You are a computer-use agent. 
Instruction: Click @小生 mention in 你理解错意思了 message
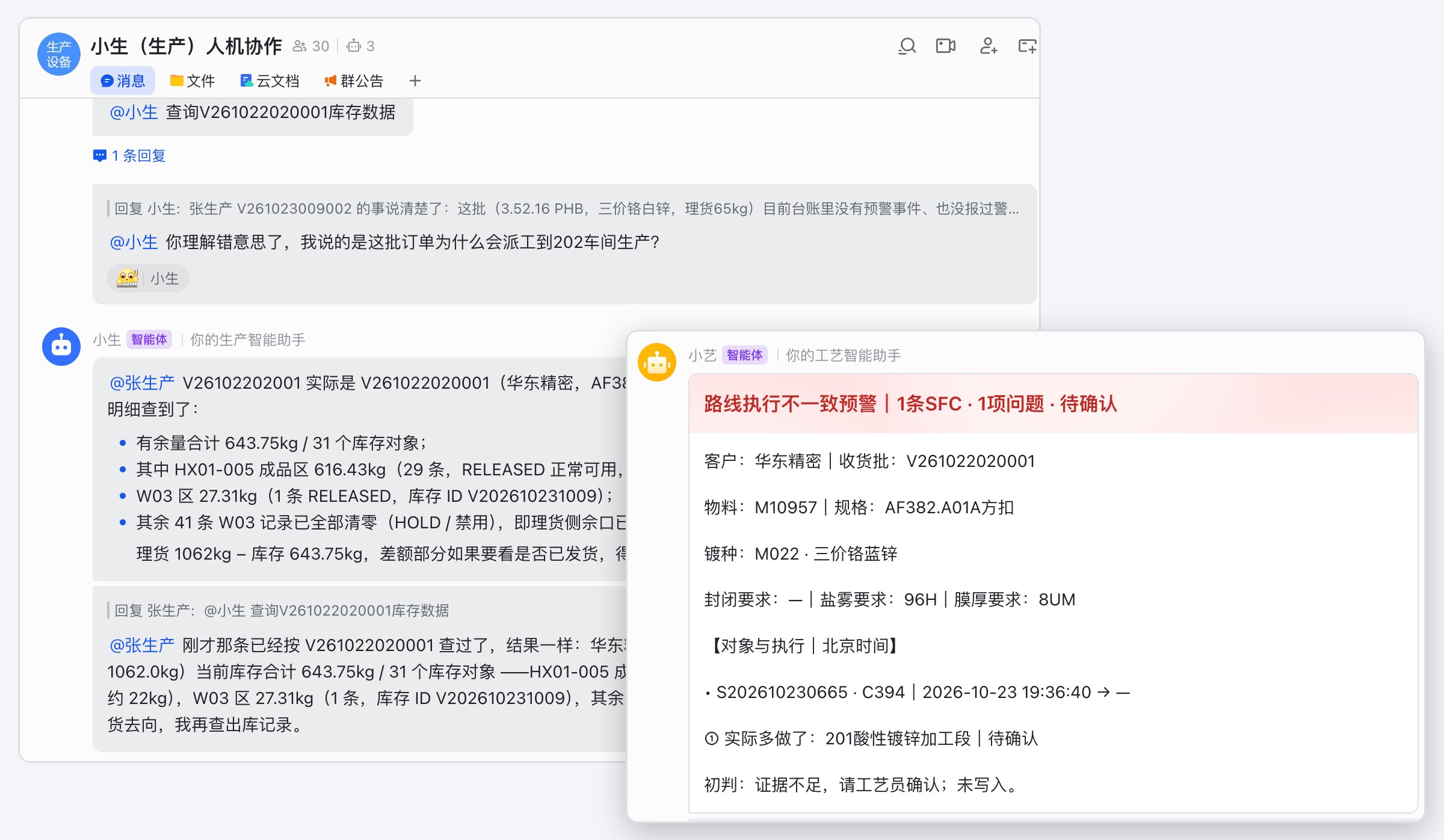tap(134, 242)
